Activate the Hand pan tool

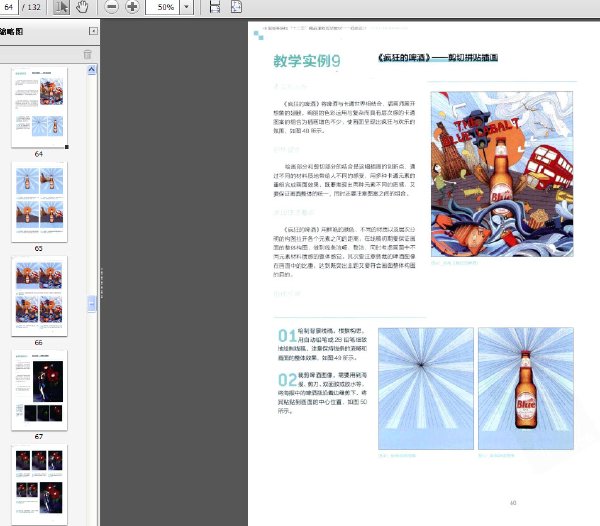pos(82,7)
